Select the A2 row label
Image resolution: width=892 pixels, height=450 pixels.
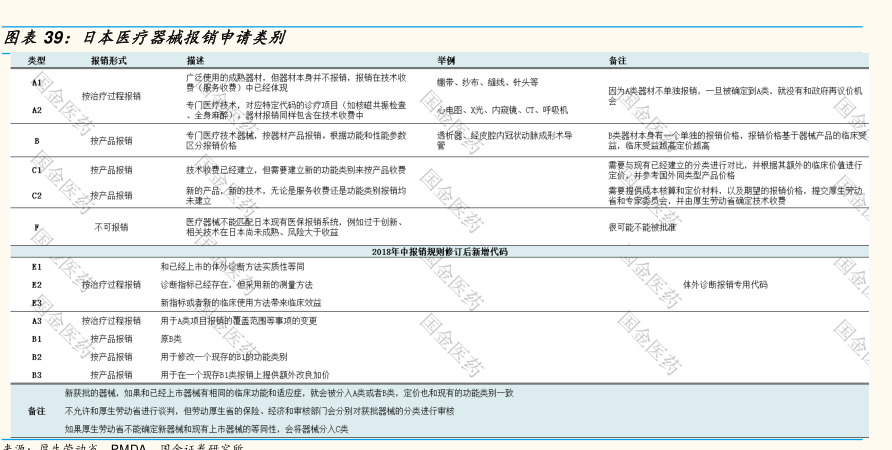tap(36, 110)
